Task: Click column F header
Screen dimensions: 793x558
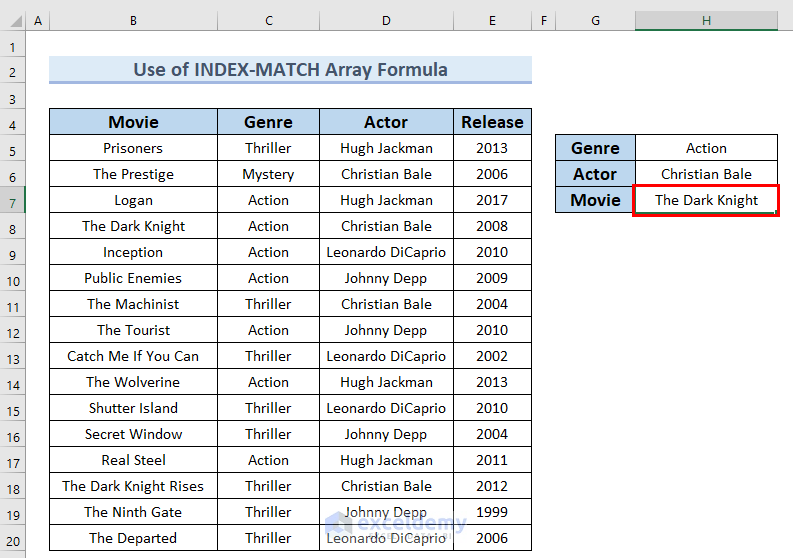Action: [x=544, y=21]
